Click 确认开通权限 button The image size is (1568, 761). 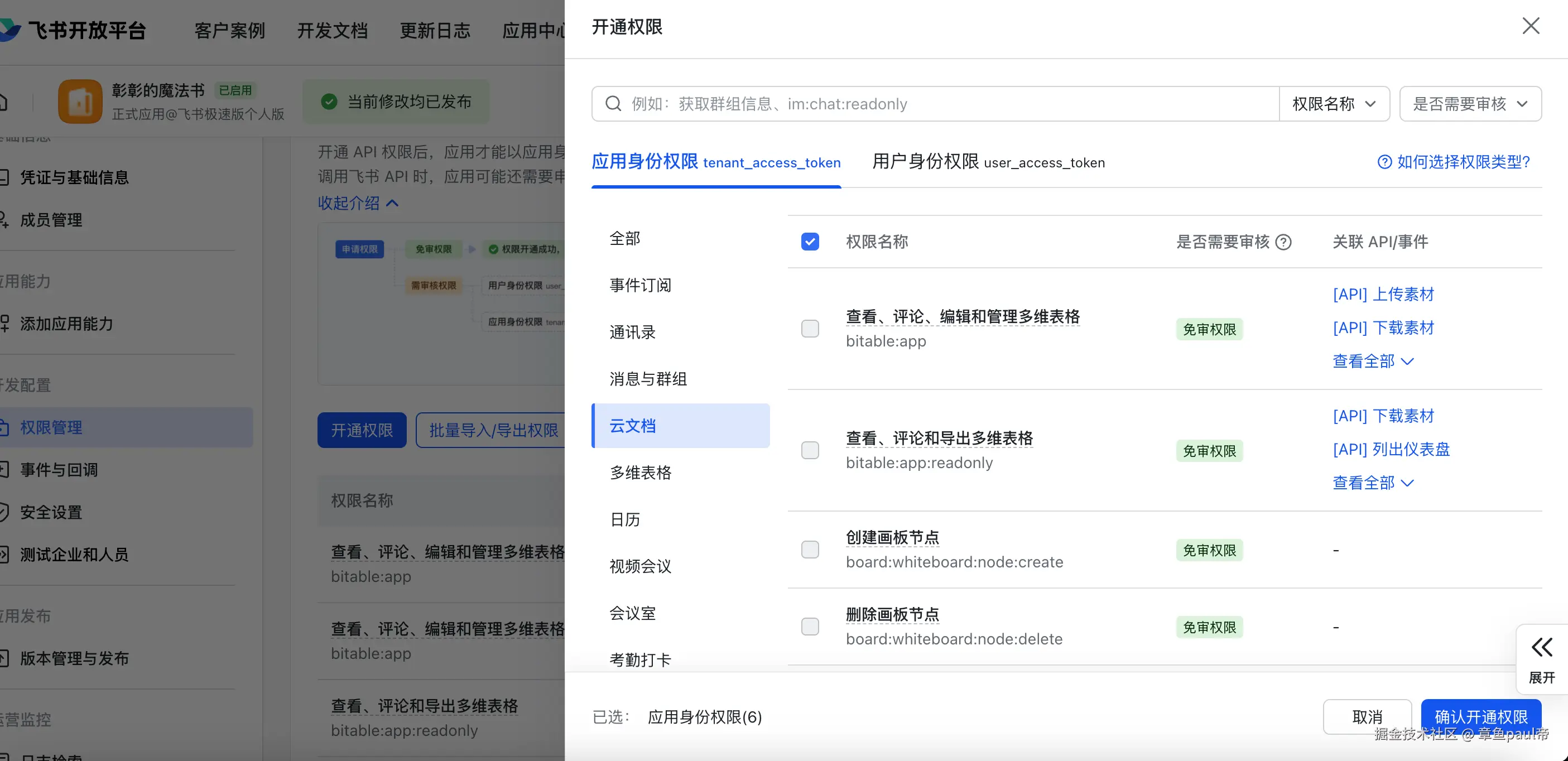(x=1480, y=716)
